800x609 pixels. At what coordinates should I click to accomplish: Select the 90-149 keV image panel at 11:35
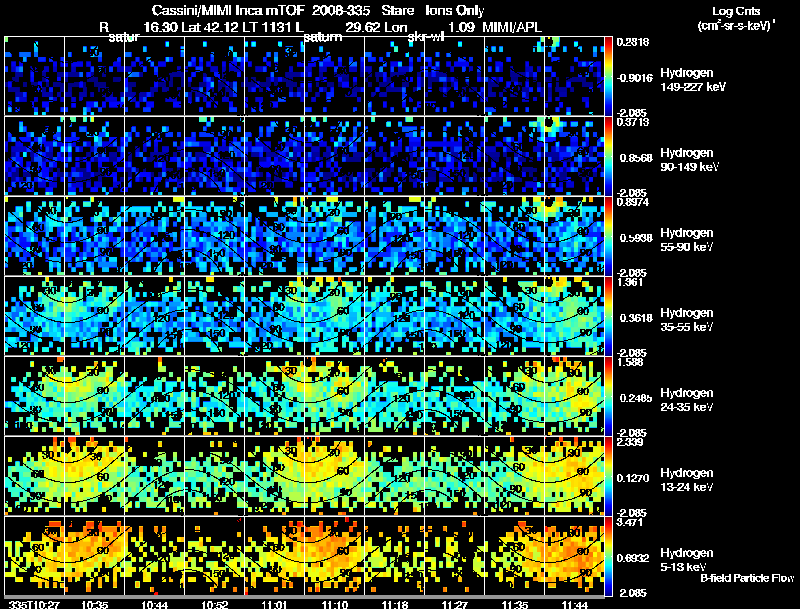click(x=514, y=156)
